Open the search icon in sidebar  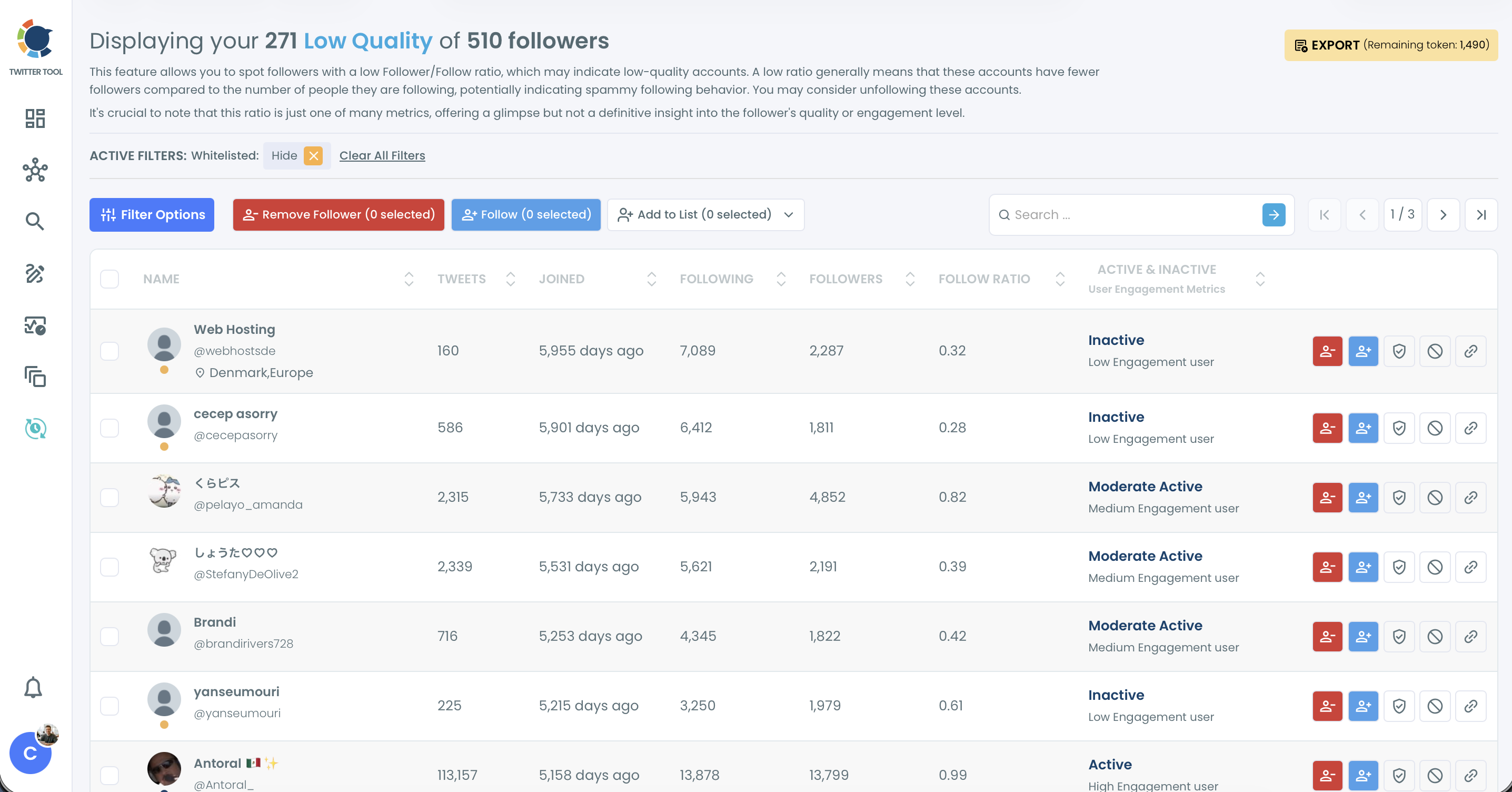(35, 221)
